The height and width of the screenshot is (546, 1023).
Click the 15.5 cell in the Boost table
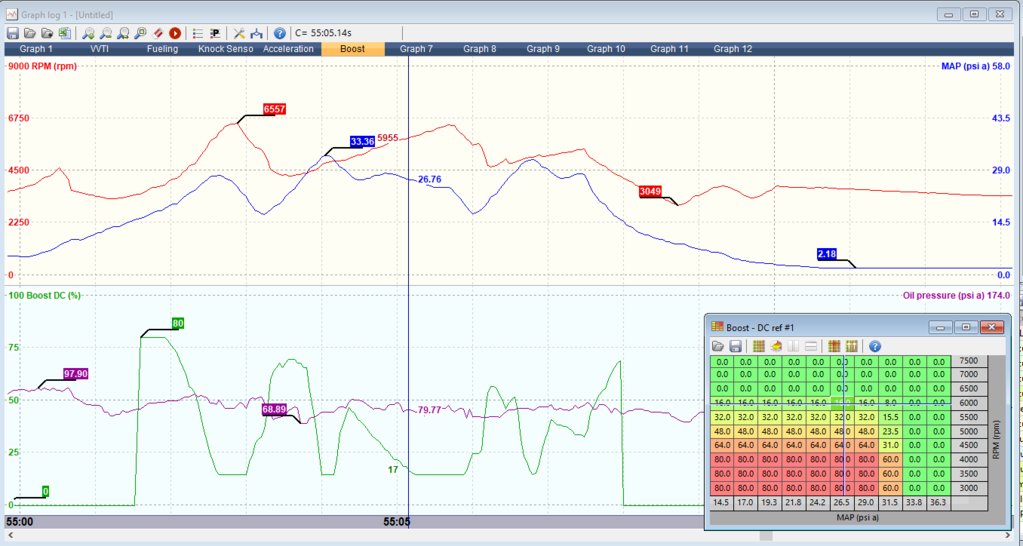891,417
